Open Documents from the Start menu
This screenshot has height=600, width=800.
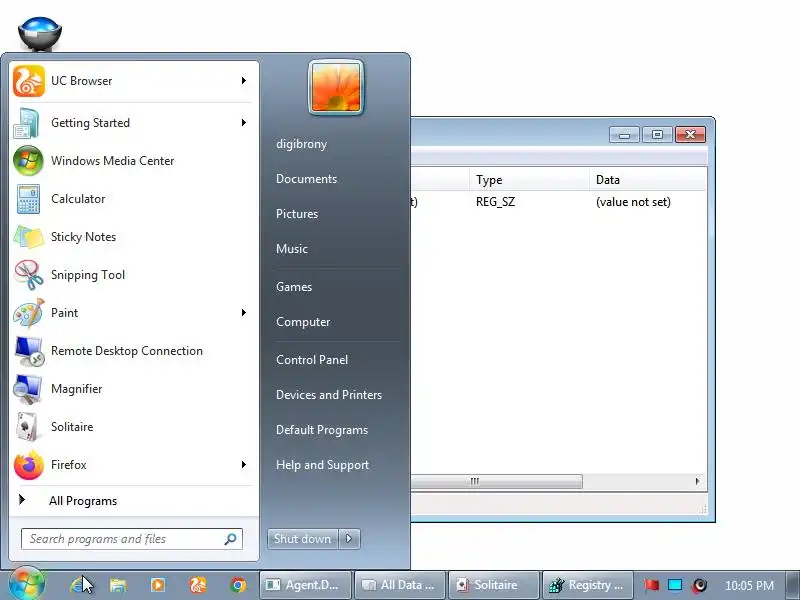[x=307, y=179]
